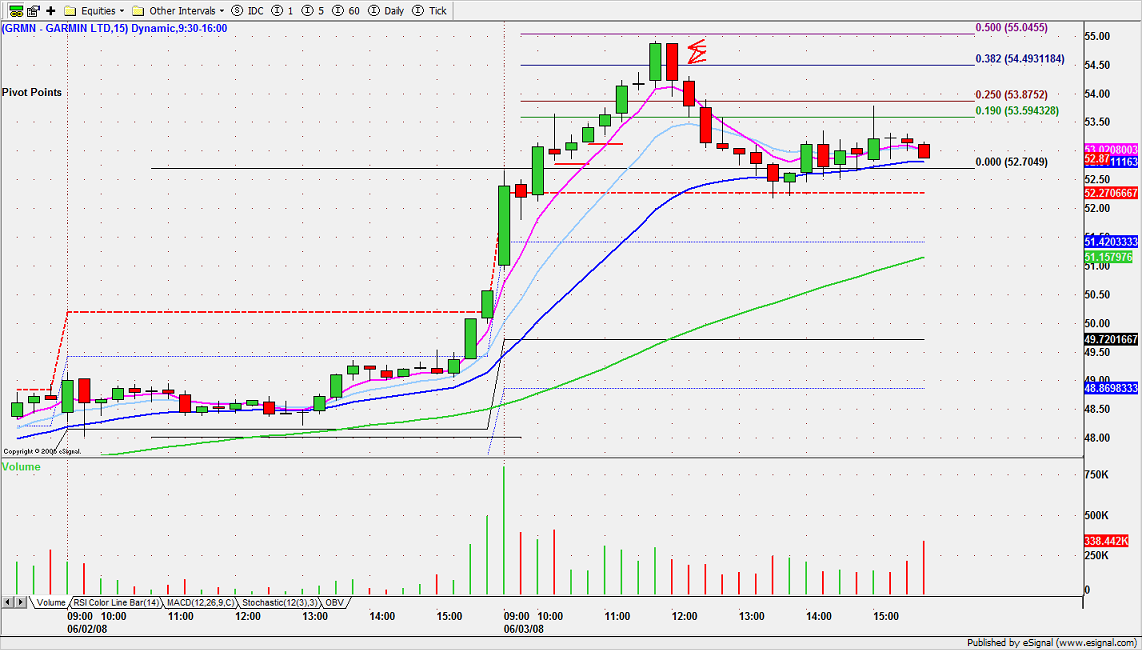Click the red 52.2706667 price marker
Viewport: 1142px width, 650px height.
tap(1111, 193)
